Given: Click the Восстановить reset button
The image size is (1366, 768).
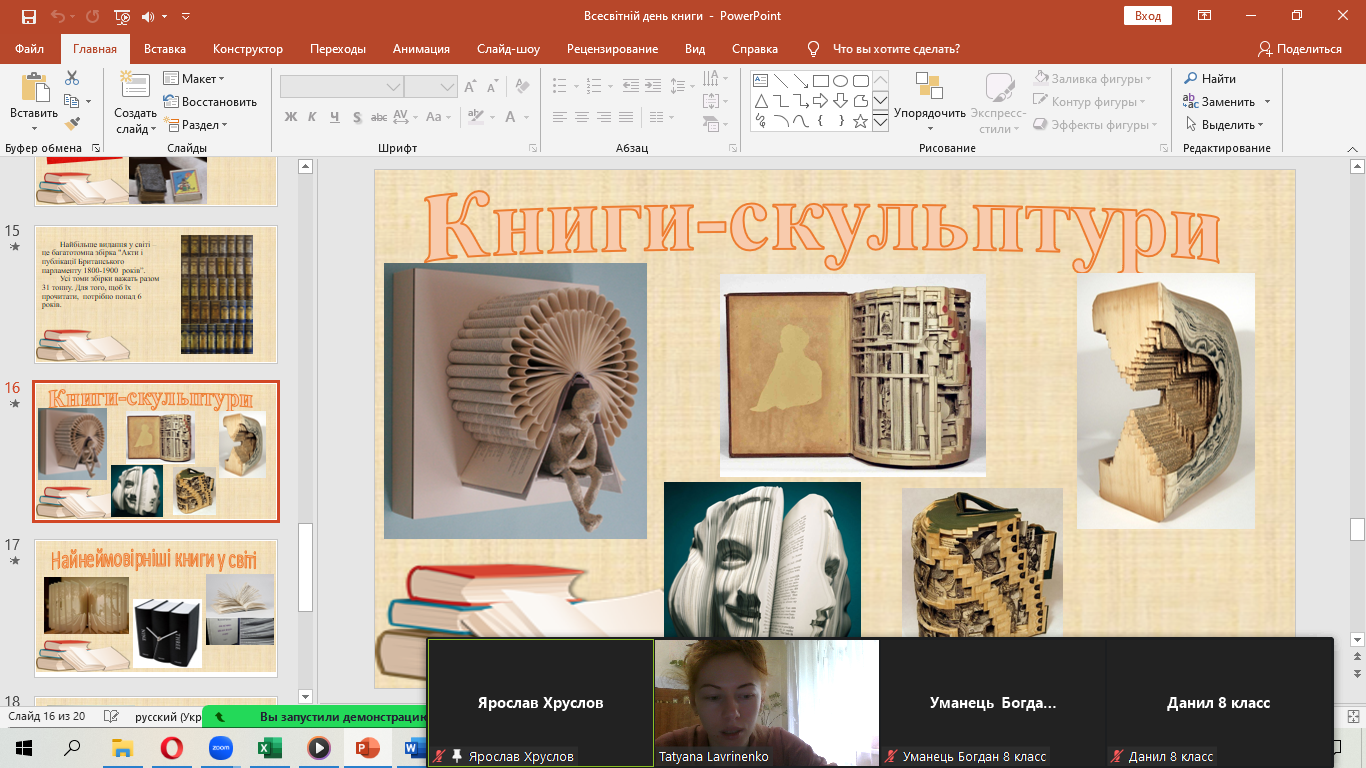Looking at the screenshot, I should pyautogui.click(x=210, y=102).
